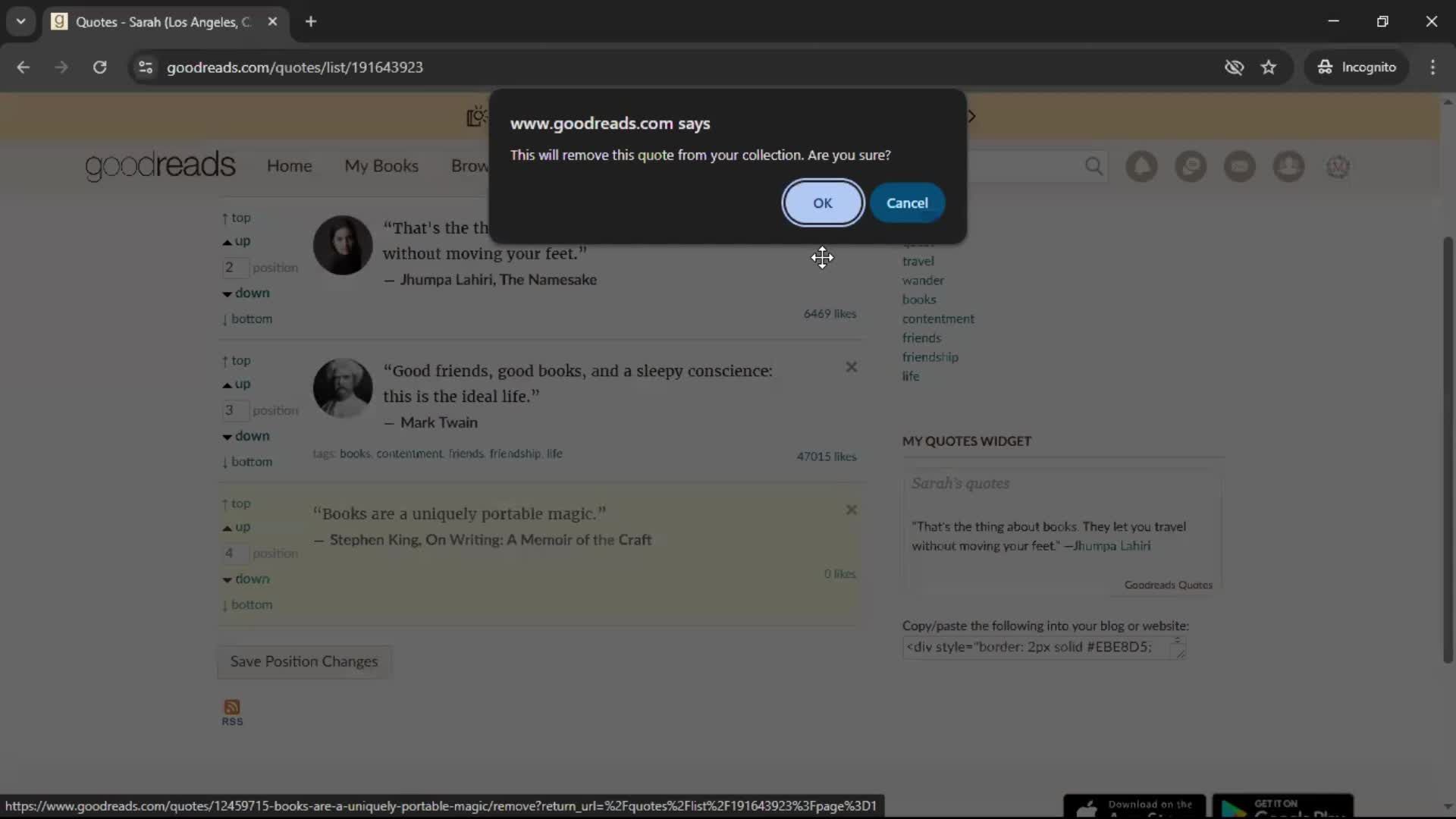Open Stephen King On Writing link
The height and width of the screenshot is (819, 1456).
pyautogui.click(x=491, y=540)
